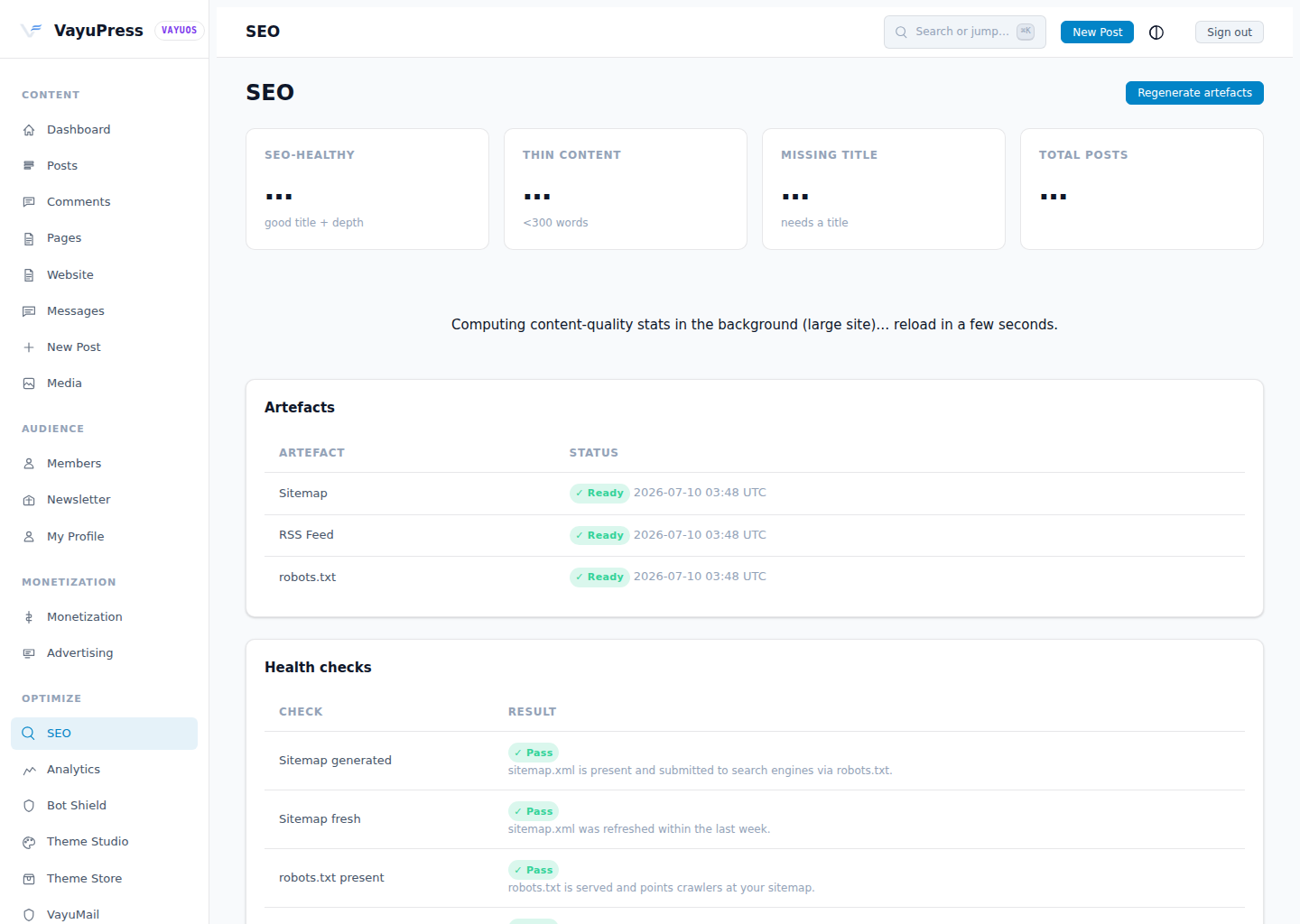The height and width of the screenshot is (924, 1300).
Task: Click the MISSING TITLE stats card
Action: [884, 189]
